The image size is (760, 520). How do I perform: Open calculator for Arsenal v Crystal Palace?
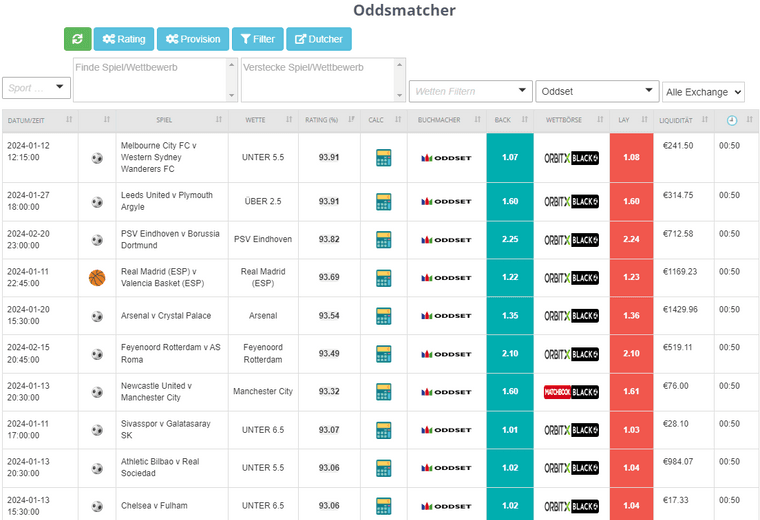pyautogui.click(x=383, y=315)
